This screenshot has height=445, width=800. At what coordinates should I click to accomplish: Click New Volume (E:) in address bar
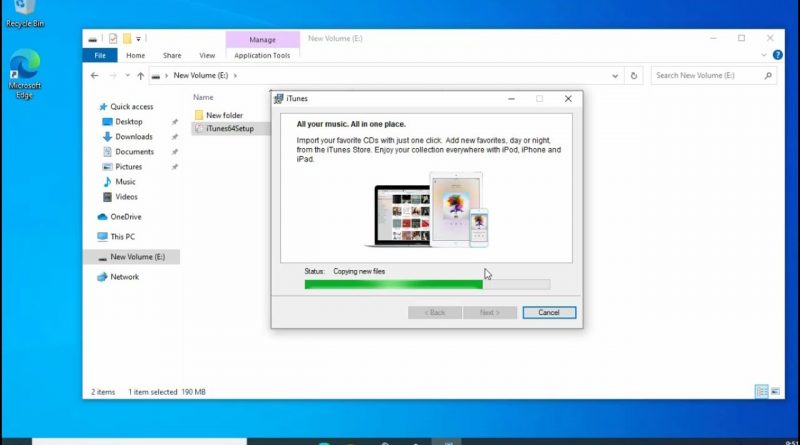point(201,76)
